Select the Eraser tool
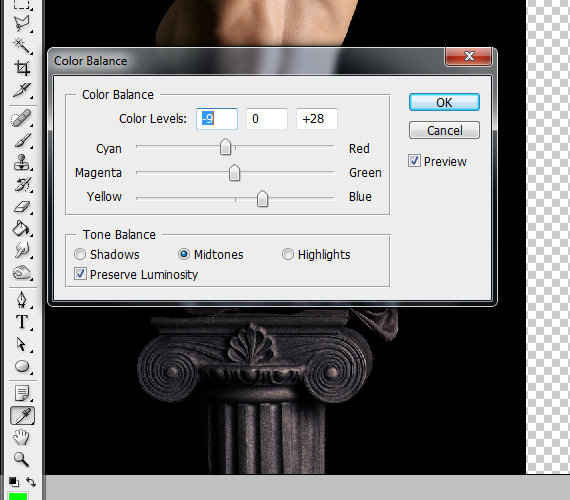 [x=22, y=207]
